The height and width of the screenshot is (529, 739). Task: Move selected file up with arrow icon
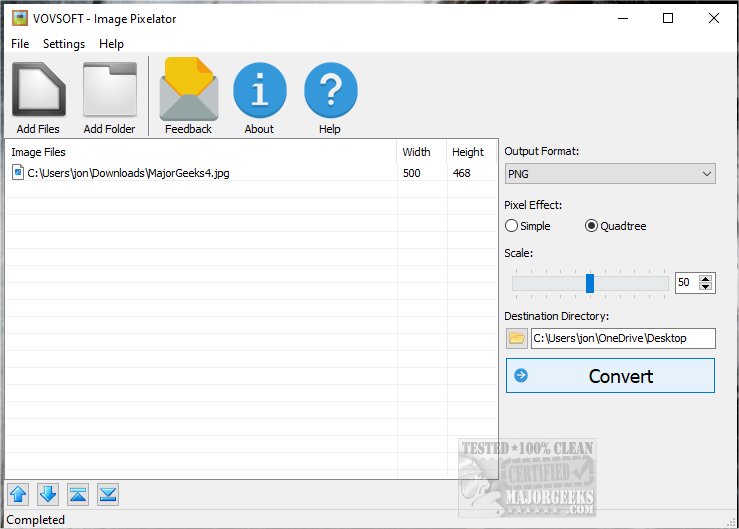tap(18, 495)
